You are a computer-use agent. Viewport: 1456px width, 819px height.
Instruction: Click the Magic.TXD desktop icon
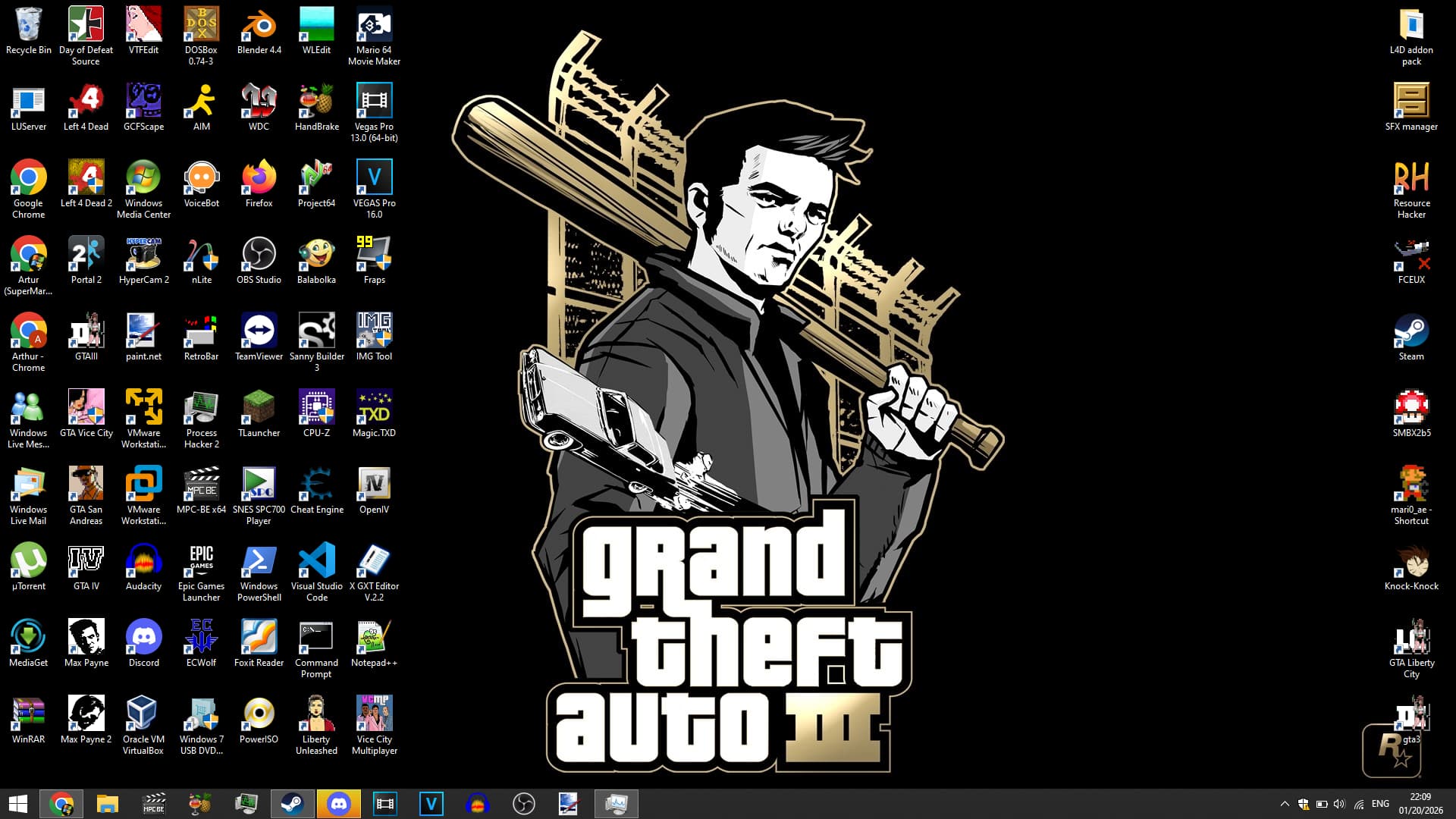coord(374,408)
